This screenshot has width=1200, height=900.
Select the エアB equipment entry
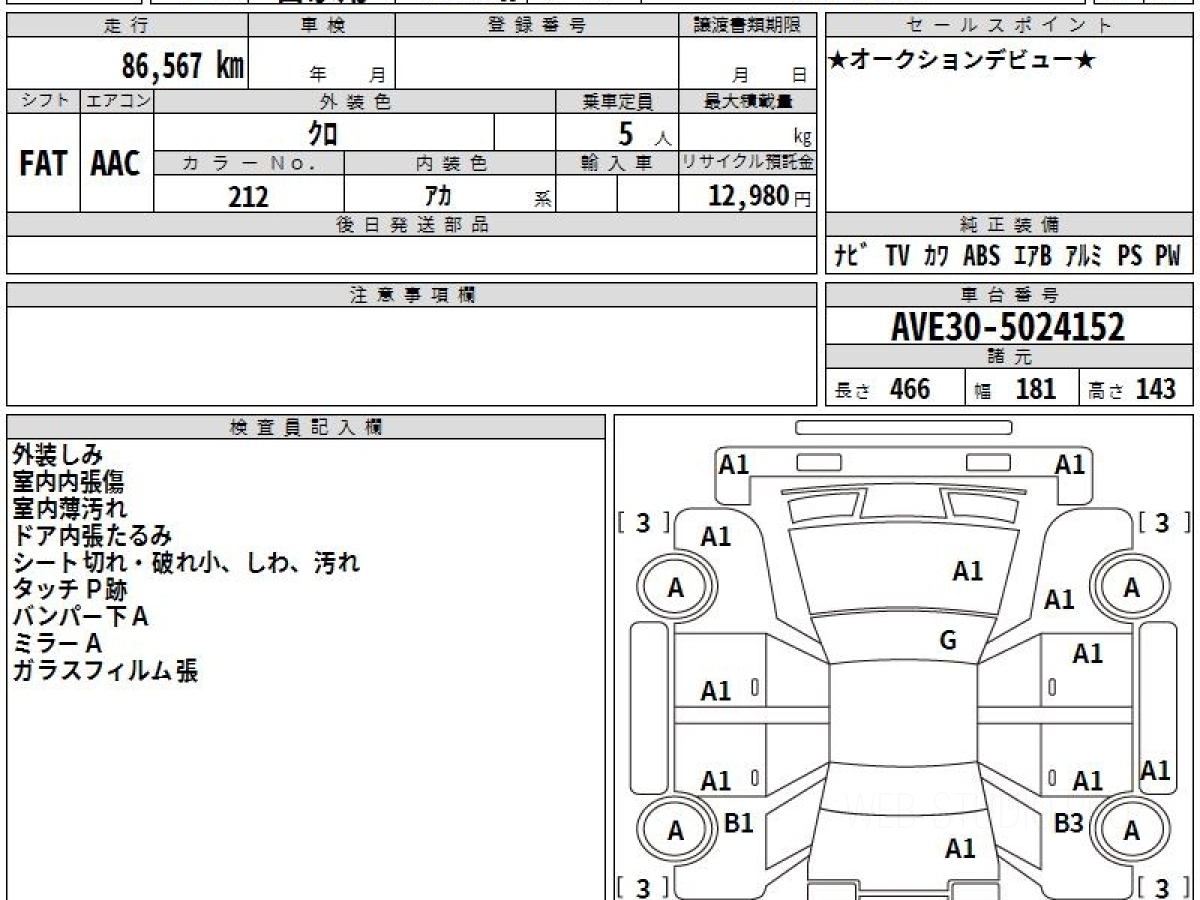(1032, 256)
